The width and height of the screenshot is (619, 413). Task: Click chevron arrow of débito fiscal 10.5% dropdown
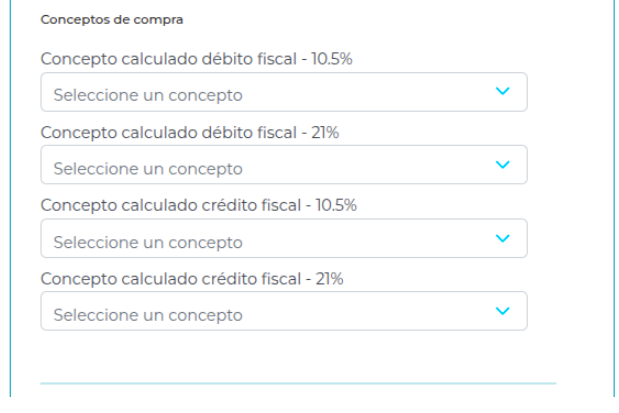click(x=503, y=92)
